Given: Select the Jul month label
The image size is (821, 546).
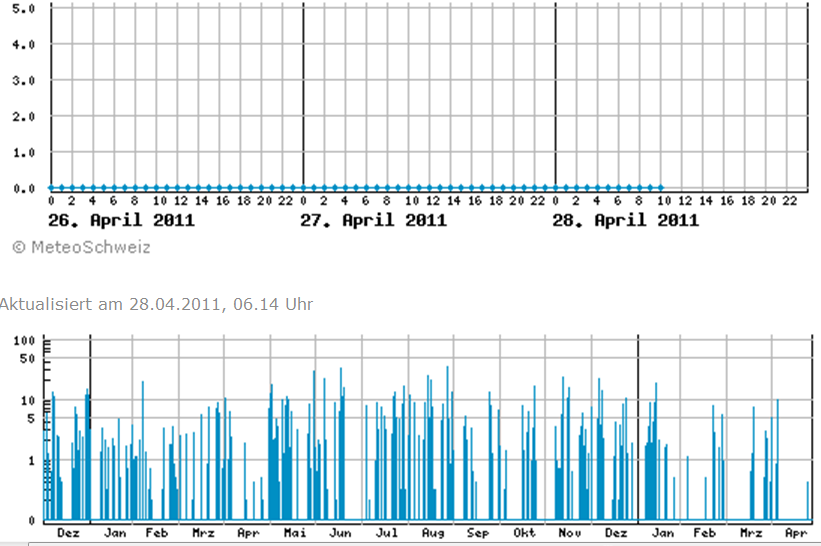Looking at the screenshot, I should click(x=386, y=533).
